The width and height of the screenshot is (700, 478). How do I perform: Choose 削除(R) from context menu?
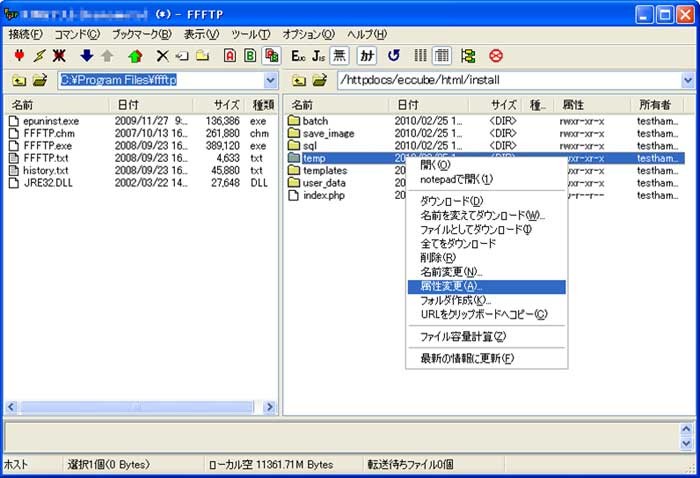487,258
